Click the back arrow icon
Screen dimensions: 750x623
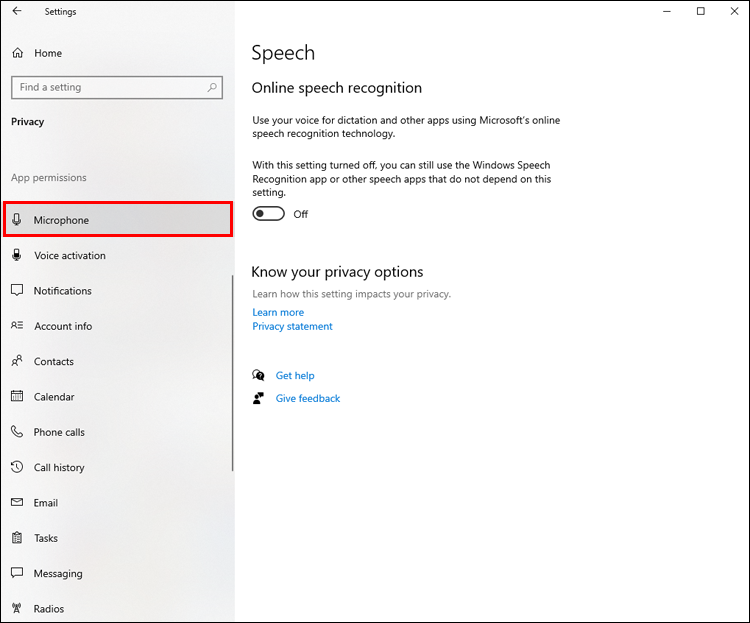[17, 12]
